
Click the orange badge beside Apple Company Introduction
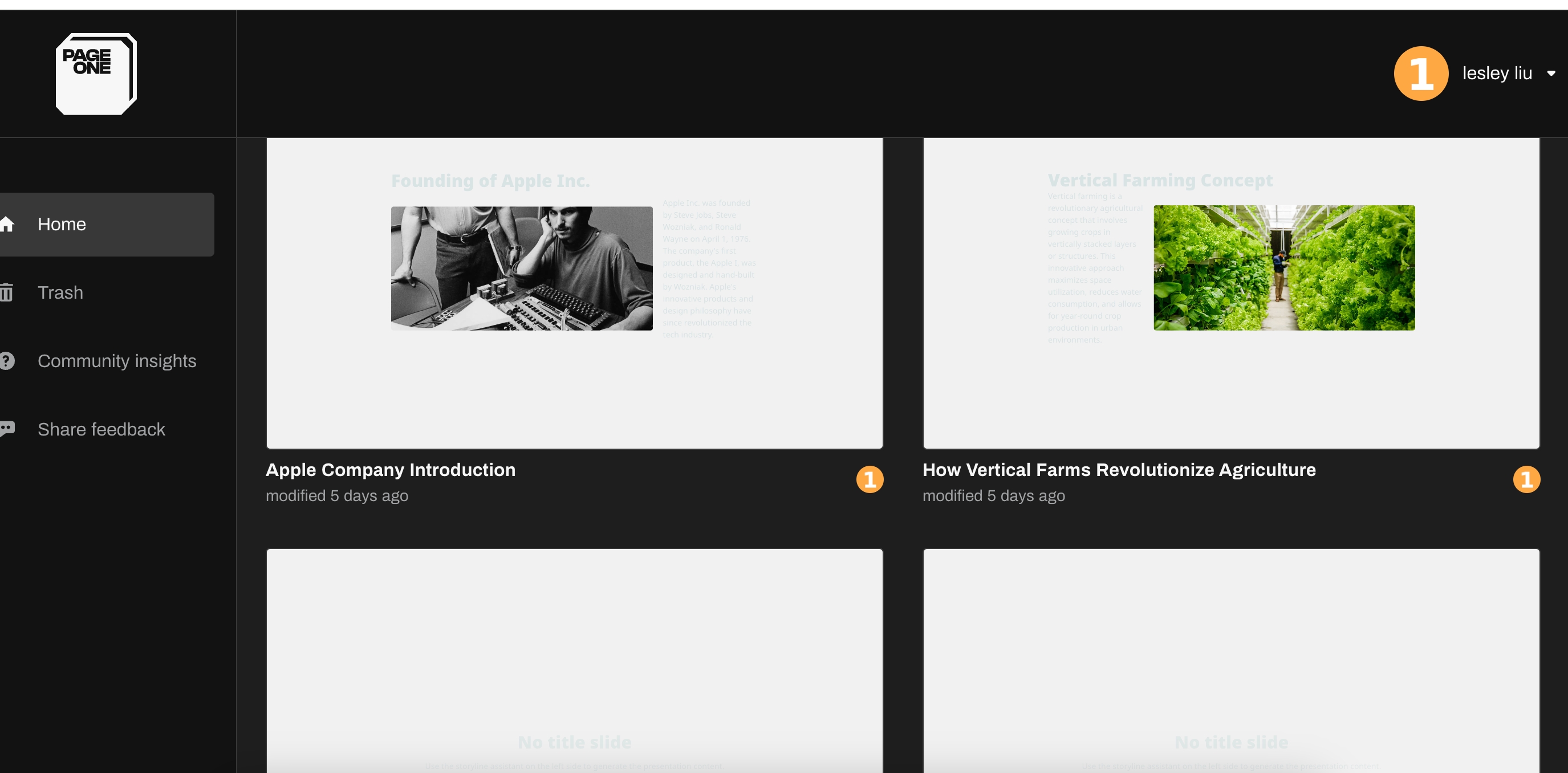pyautogui.click(x=869, y=479)
